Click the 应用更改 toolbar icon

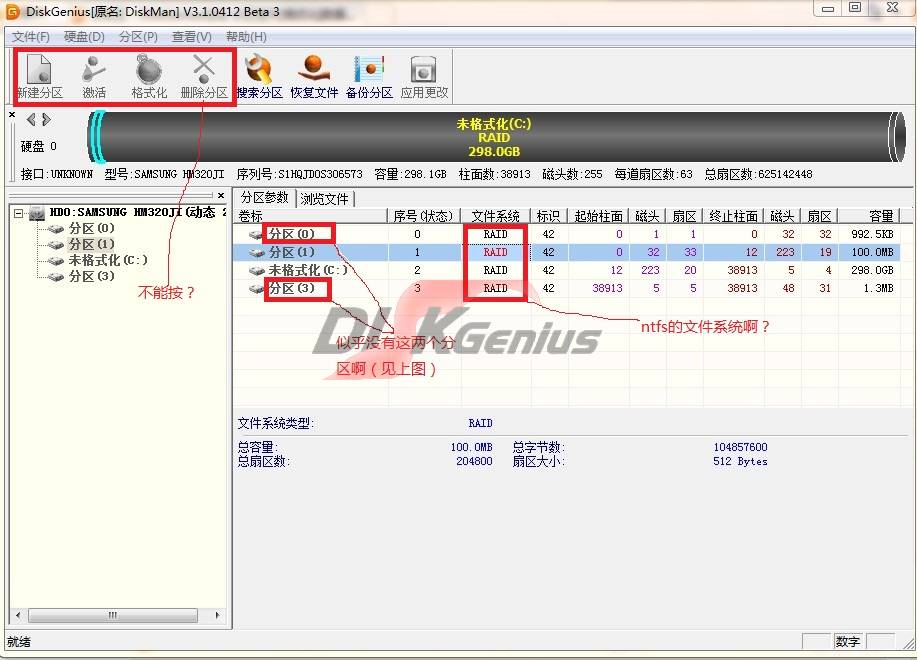(x=424, y=76)
